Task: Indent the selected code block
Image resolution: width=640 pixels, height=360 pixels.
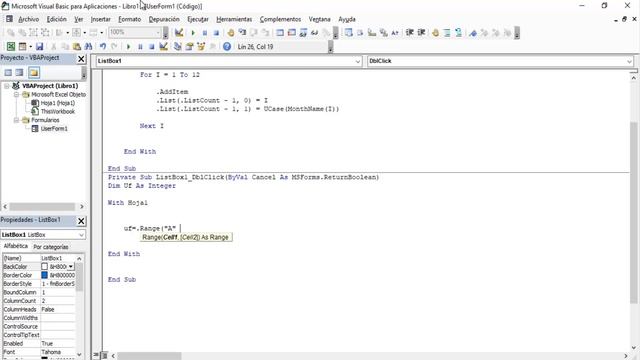Action: [410, 33]
